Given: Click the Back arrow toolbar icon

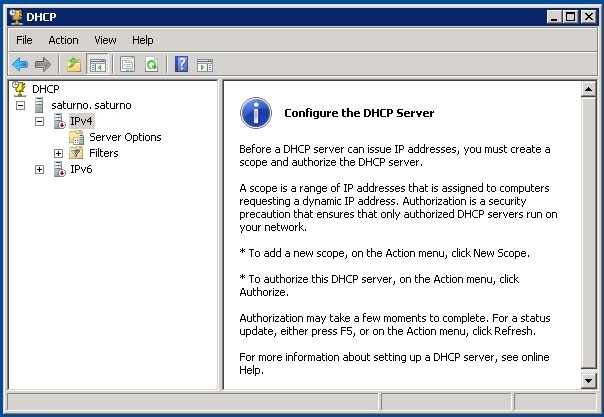Looking at the screenshot, I should 20,65.
